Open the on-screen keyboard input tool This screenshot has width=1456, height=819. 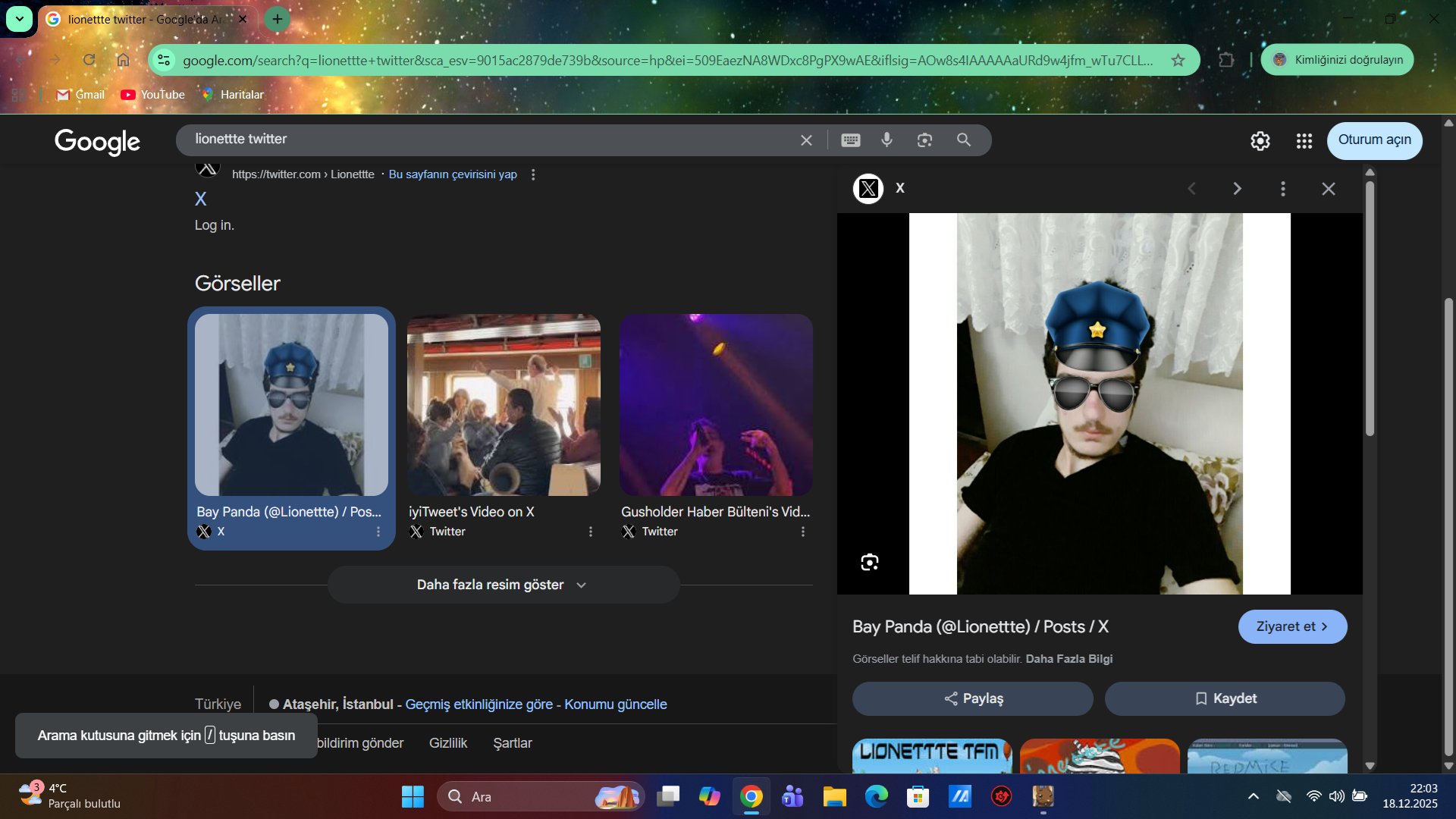point(851,140)
